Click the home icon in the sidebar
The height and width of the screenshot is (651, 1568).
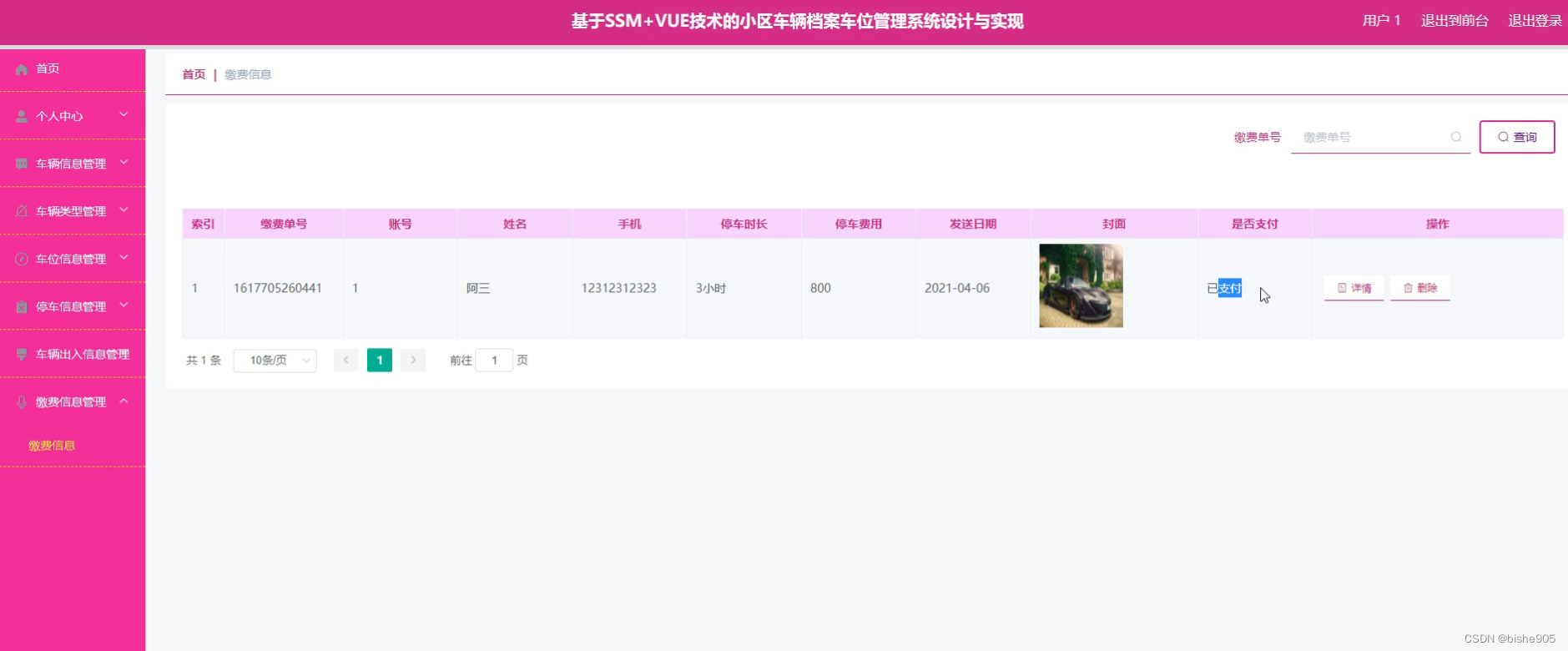click(22, 69)
